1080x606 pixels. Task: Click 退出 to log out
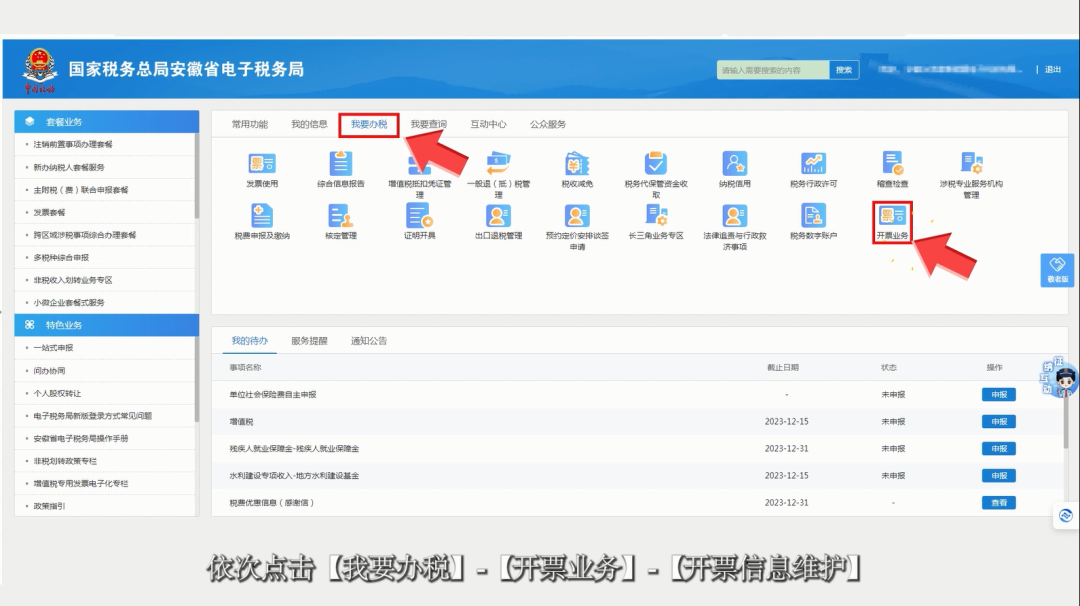point(1052,70)
